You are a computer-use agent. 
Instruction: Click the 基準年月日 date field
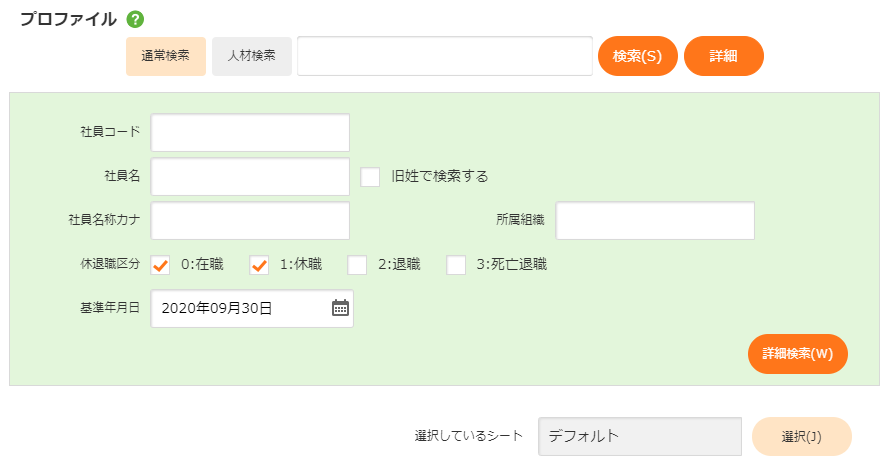240,308
